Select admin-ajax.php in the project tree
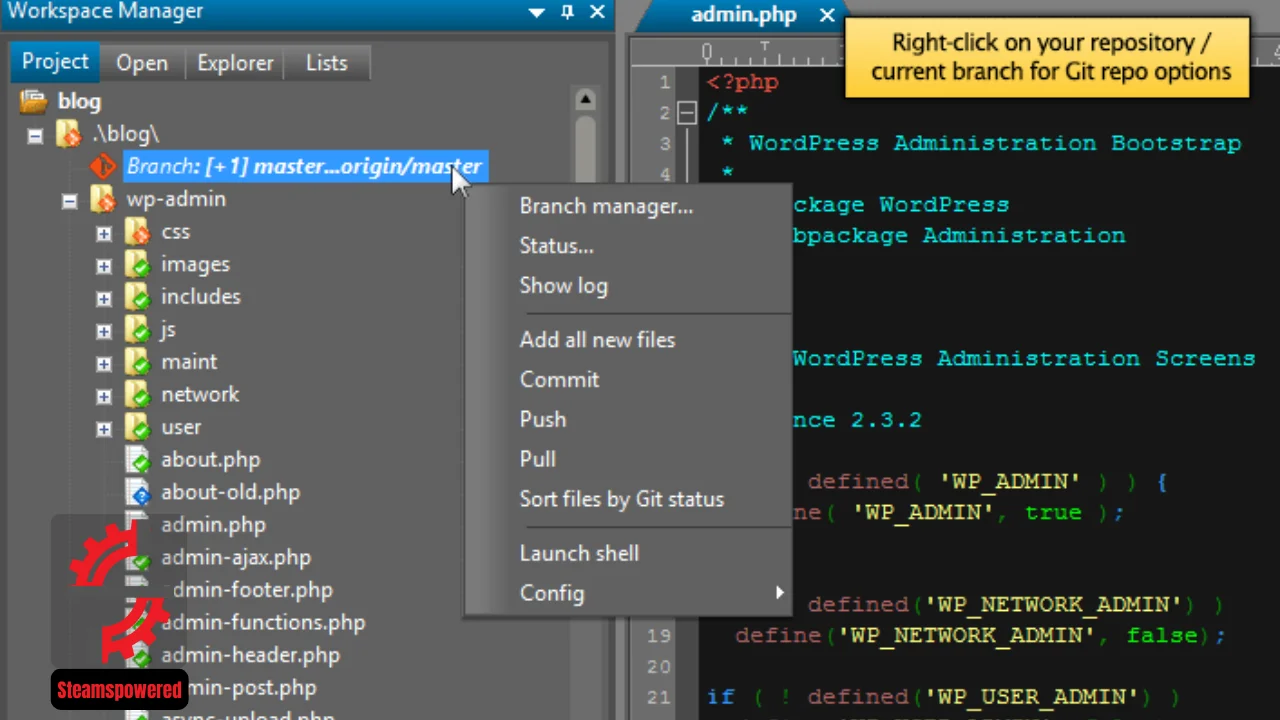Screen dimensions: 1280x720 tap(235, 557)
